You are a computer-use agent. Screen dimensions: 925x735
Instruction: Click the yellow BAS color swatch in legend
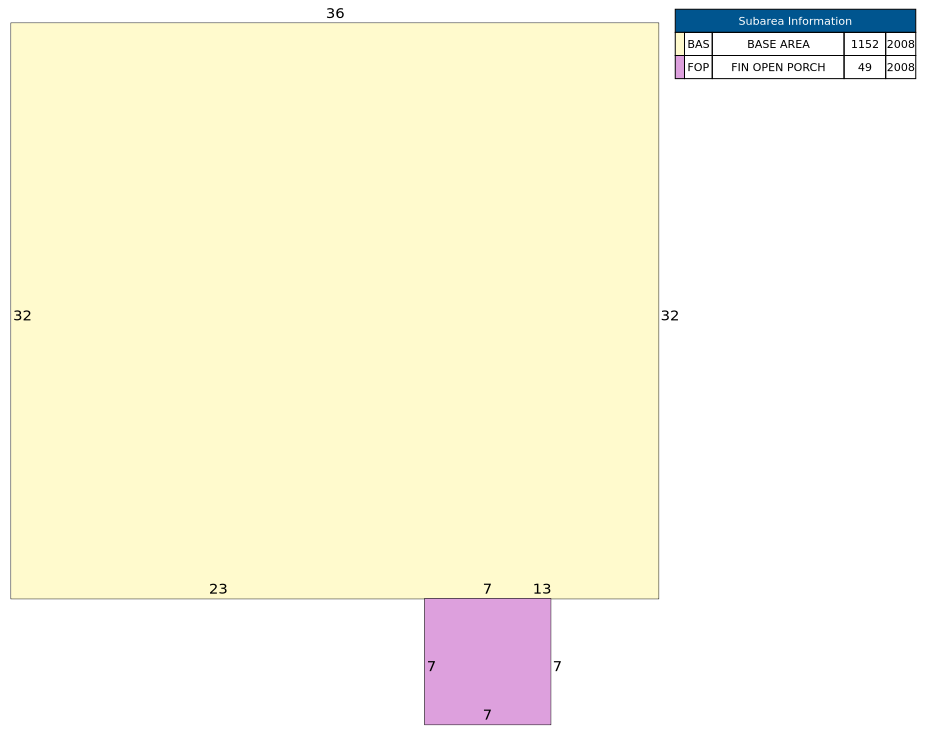click(680, 44)
